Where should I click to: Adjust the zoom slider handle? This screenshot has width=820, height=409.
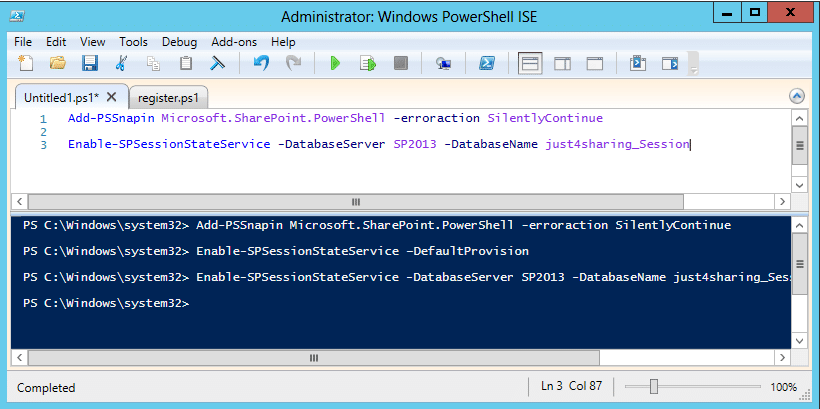654,387
